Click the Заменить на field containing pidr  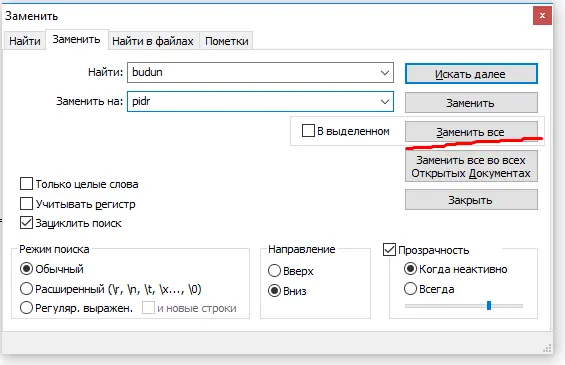(x=260, y=102)
